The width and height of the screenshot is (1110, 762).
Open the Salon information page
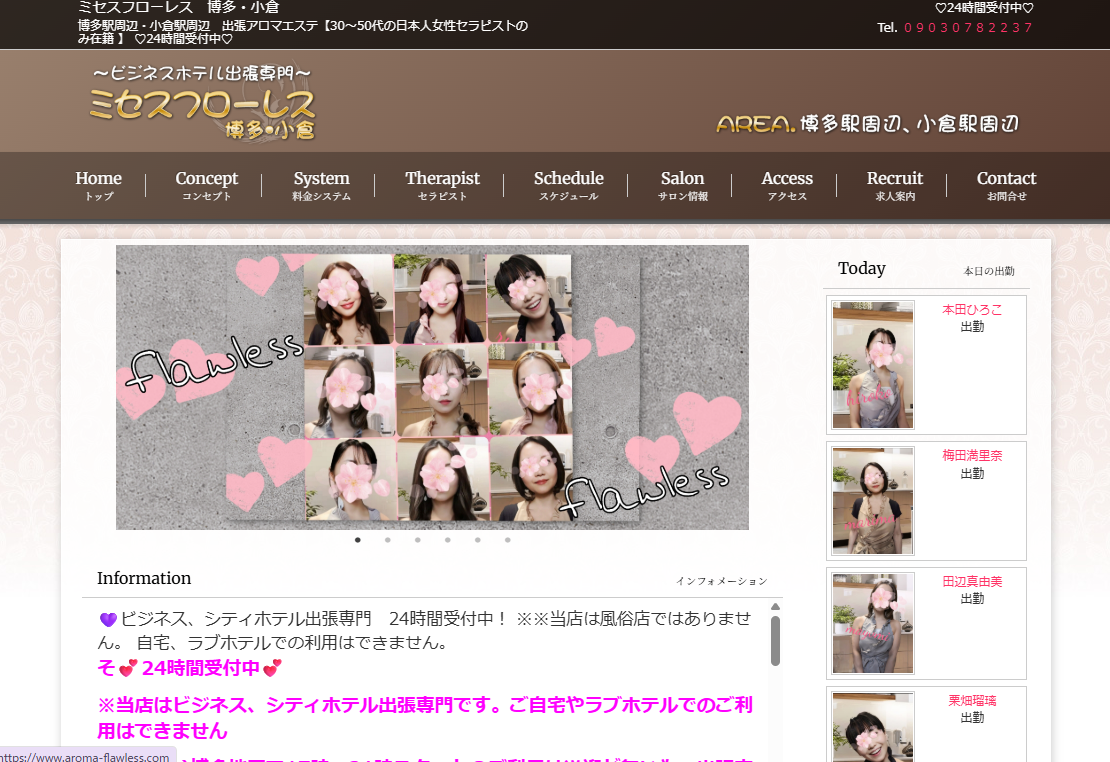[x=682, y=186]
